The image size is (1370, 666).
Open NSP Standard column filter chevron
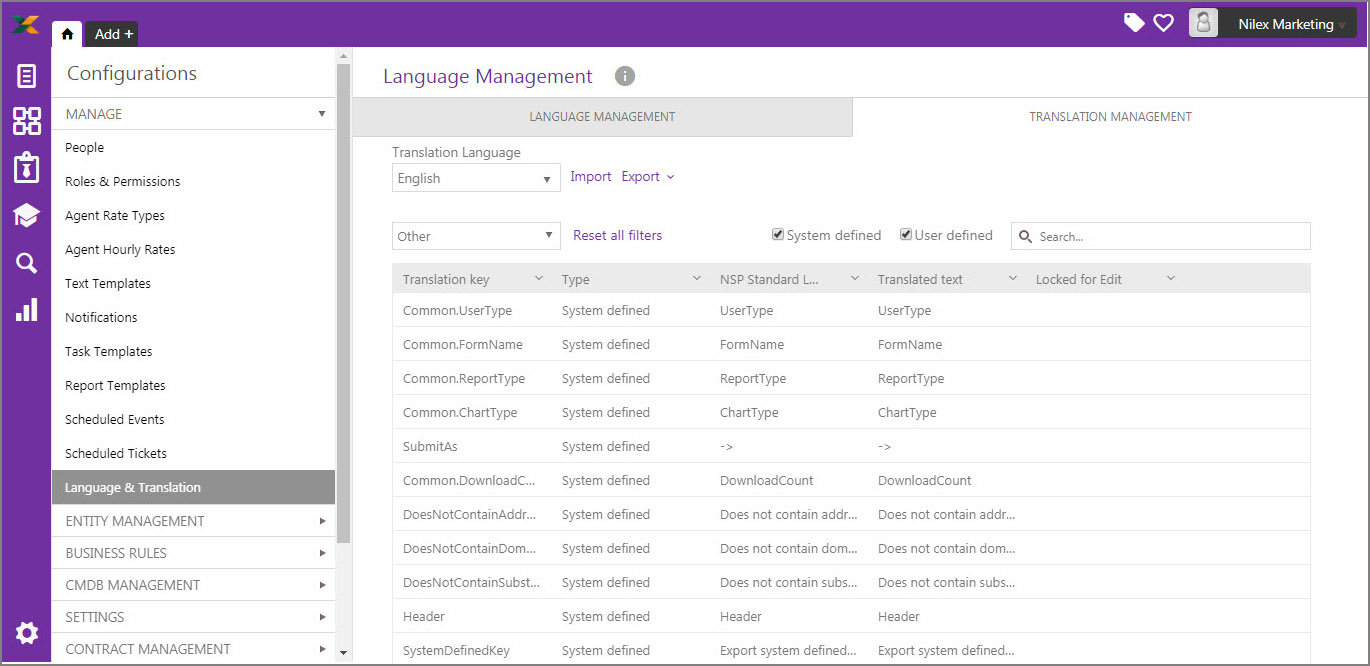pyautogui.click(x=855, y=278)
